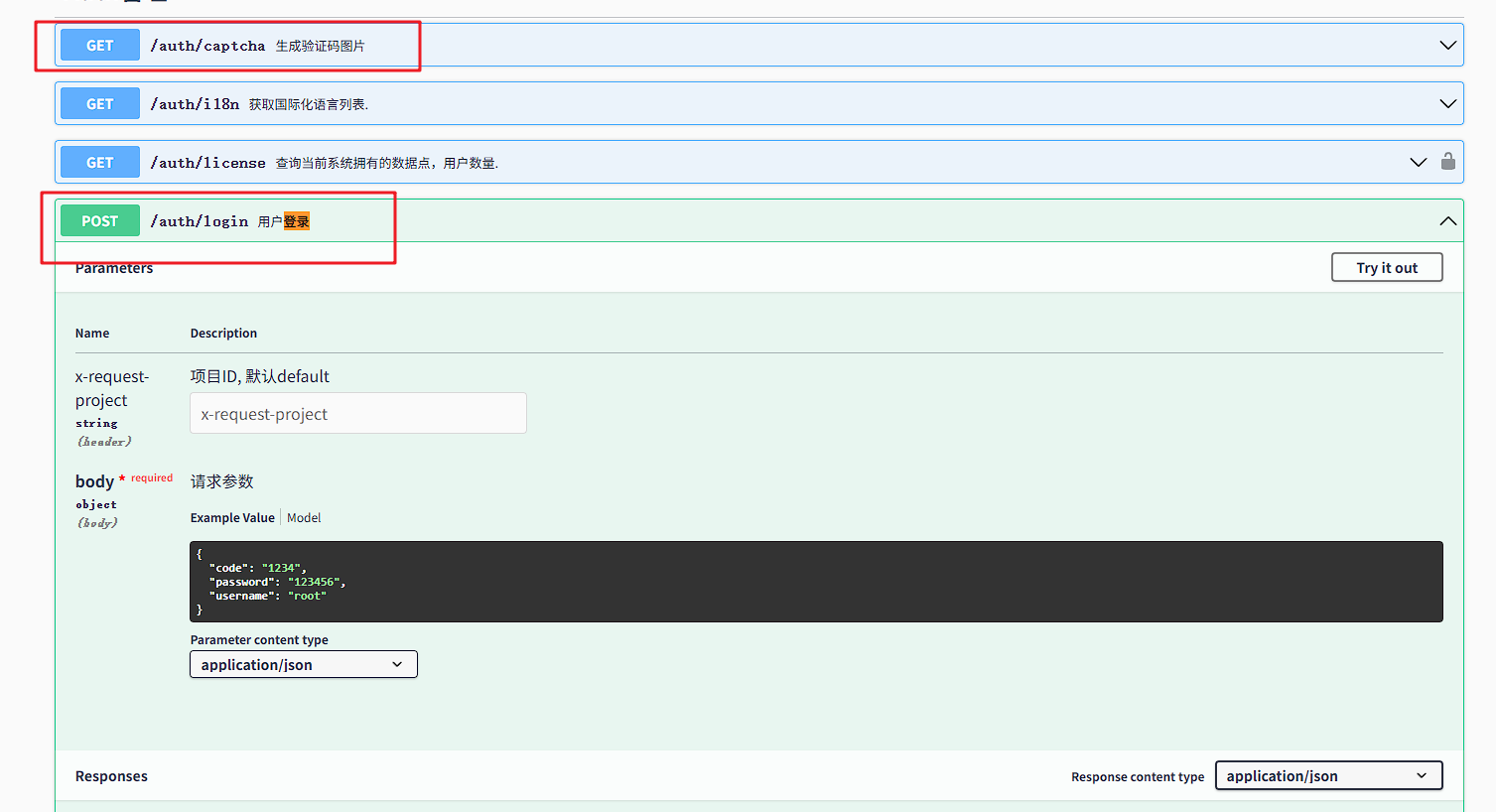
Task: Expand the /auth/license endpoint chevron
Action: 1418,163
